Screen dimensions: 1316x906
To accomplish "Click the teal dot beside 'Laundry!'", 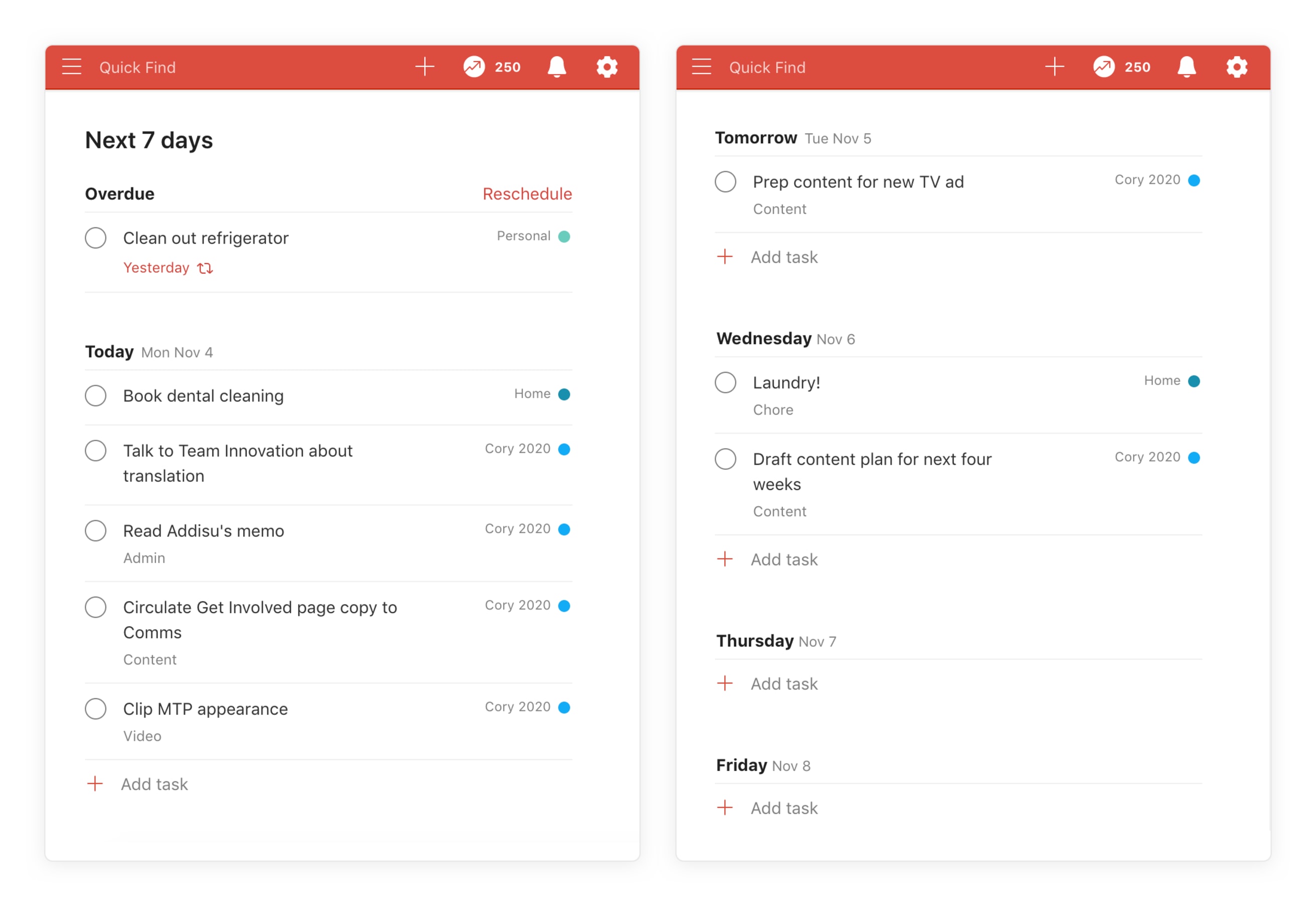I will click(1194, 381).
